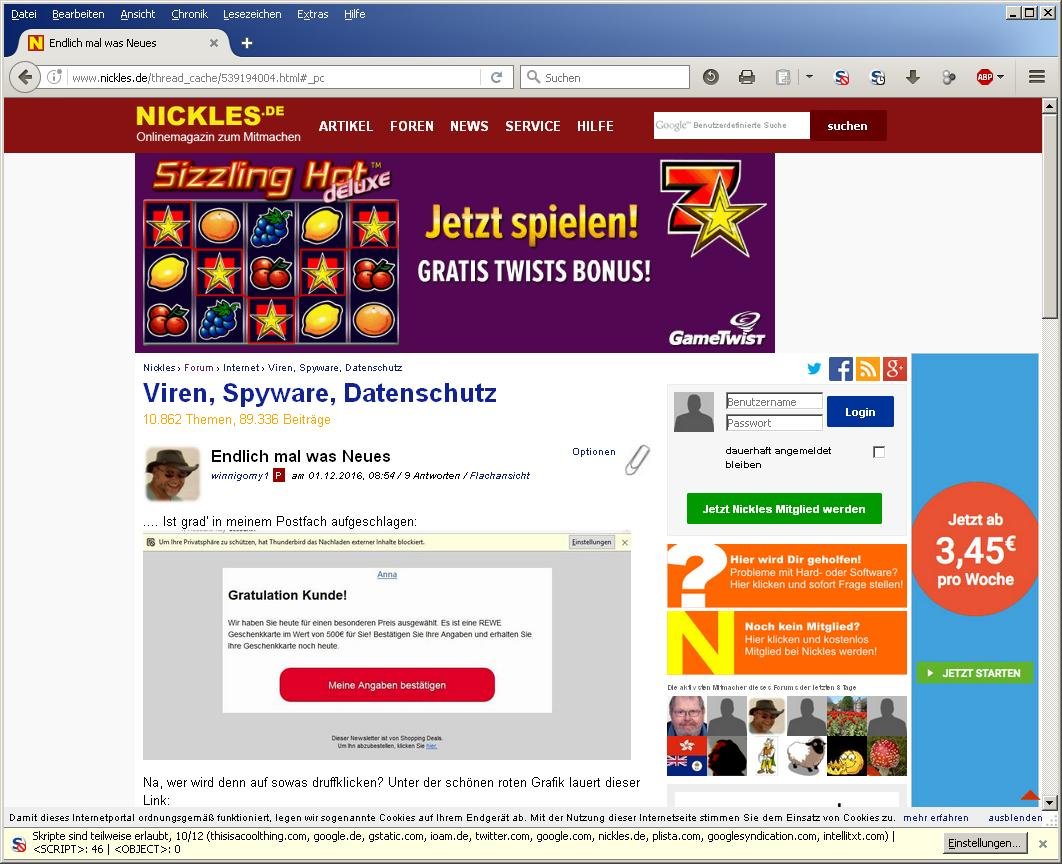This screenshot has width=1062, height=864.
Task: Open the Adblock Plus dropdown arrow
Action: pos(1000,77)
